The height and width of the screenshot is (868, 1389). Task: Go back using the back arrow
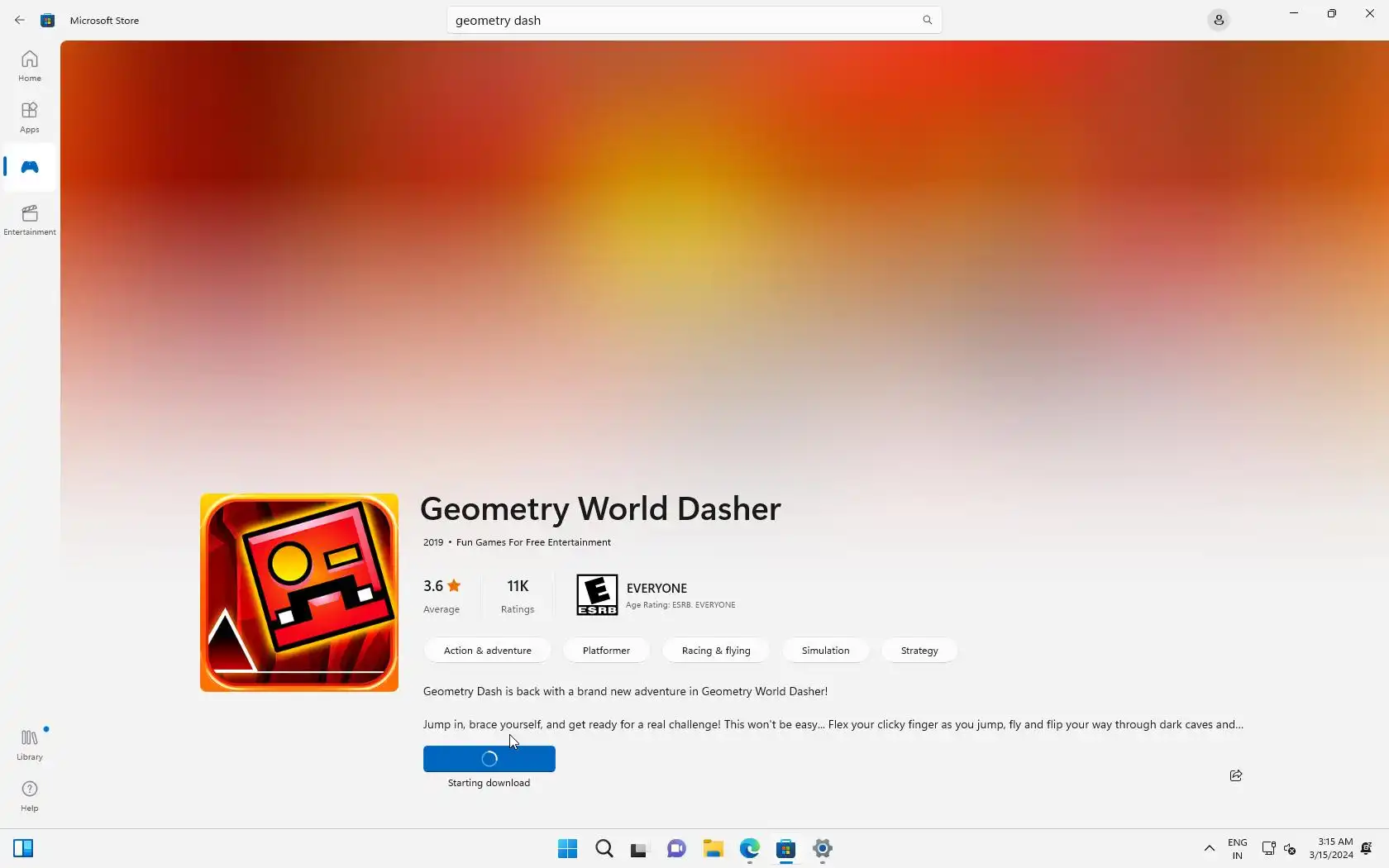[x=20, y=20]
